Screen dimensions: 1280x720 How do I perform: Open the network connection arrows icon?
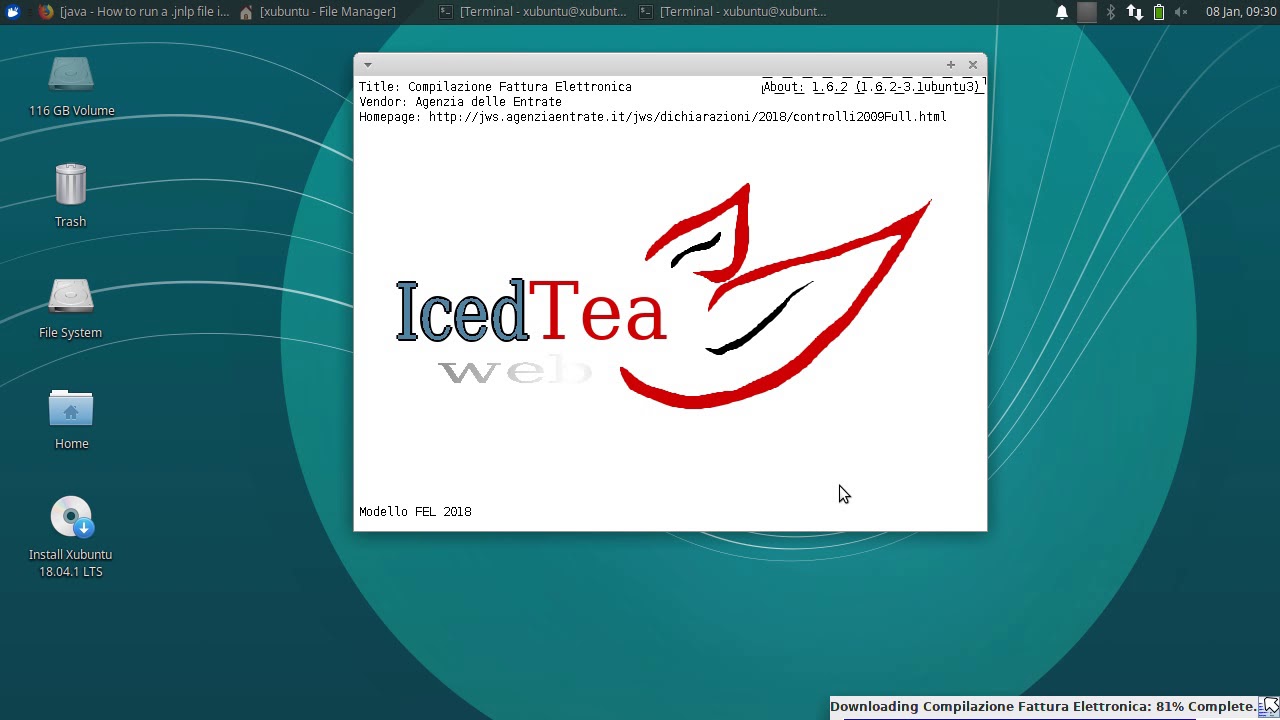pos(1134,12)
